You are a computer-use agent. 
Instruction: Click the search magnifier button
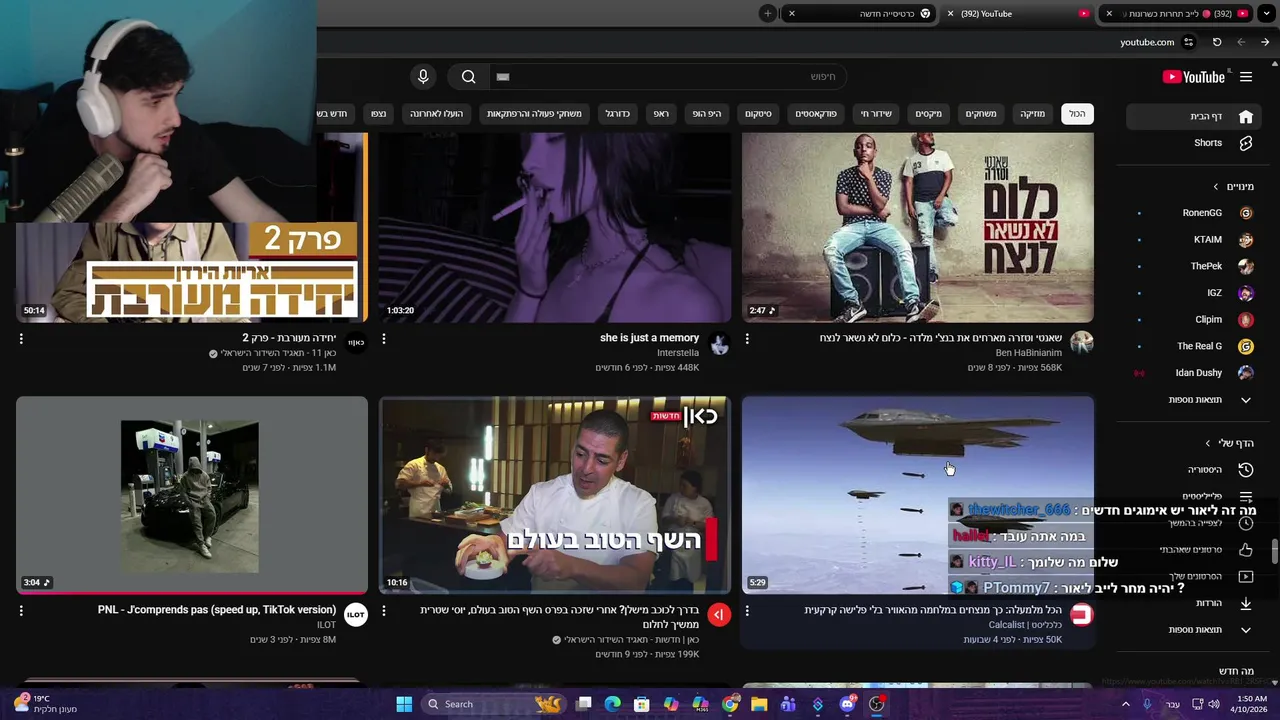(468, 77)
